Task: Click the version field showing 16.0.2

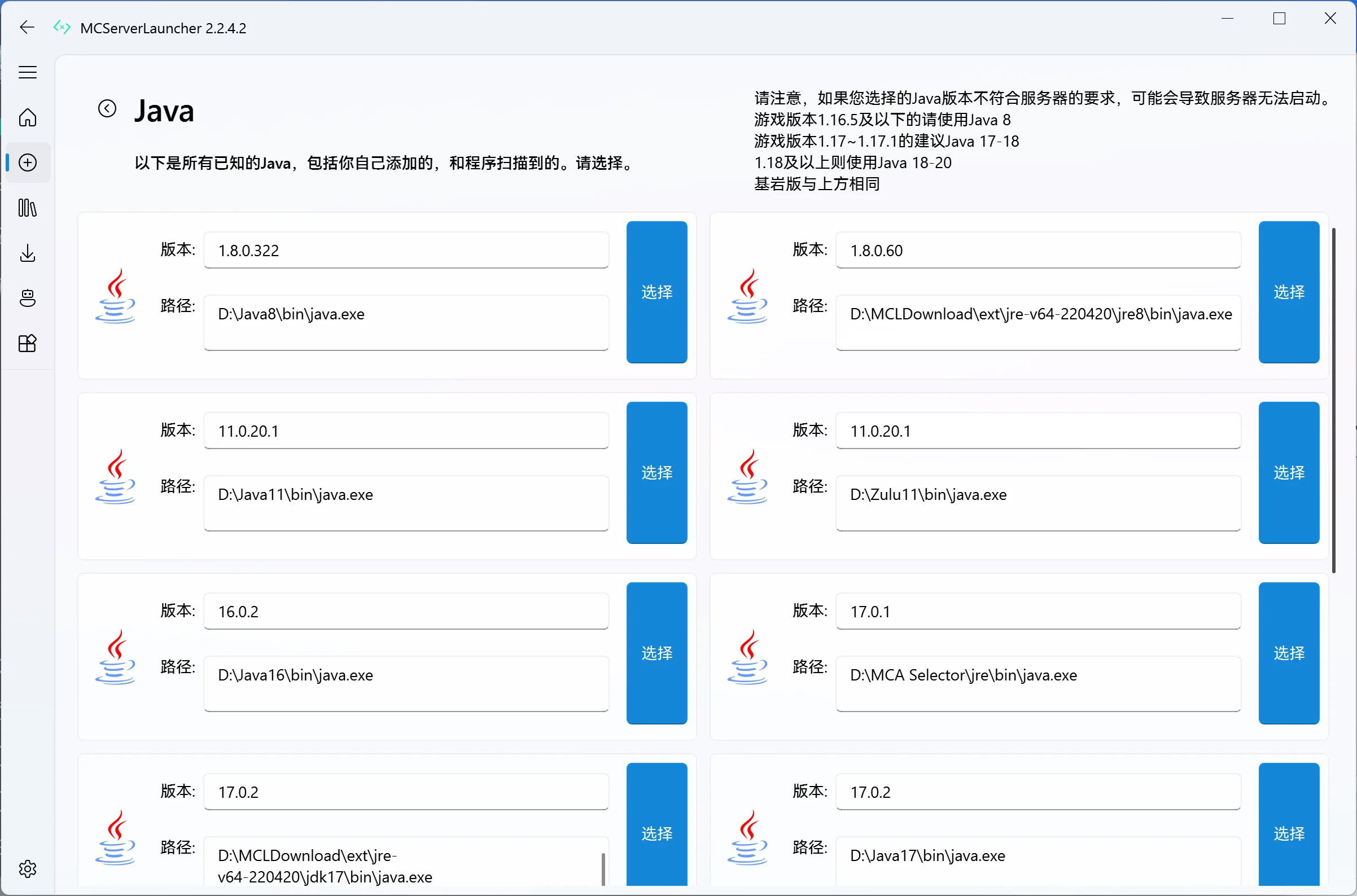Action: coord(406,611)
